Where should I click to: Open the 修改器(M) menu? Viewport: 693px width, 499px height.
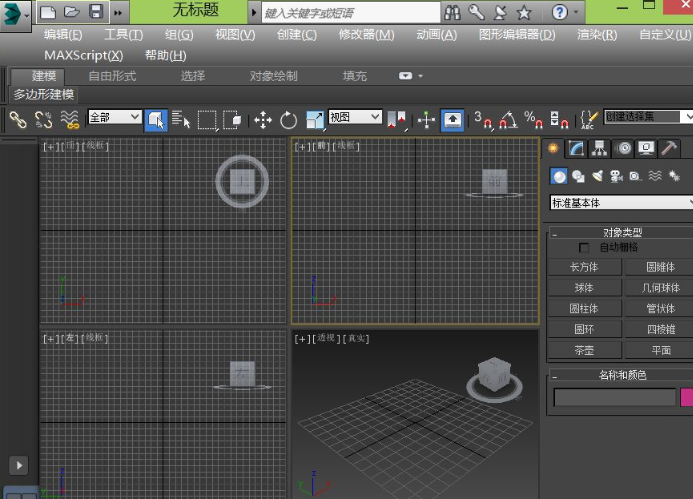point(366,34)
